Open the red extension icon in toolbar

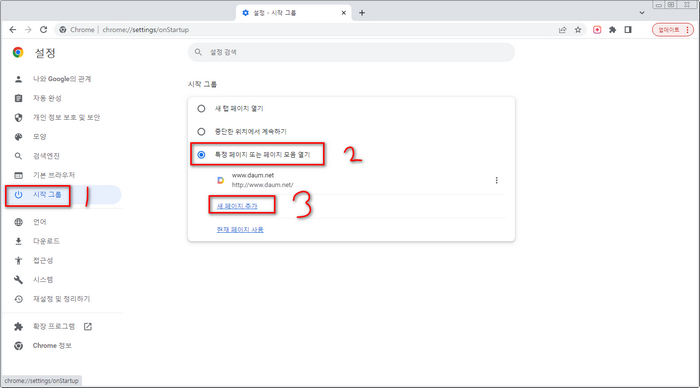(x=597, y=30)
